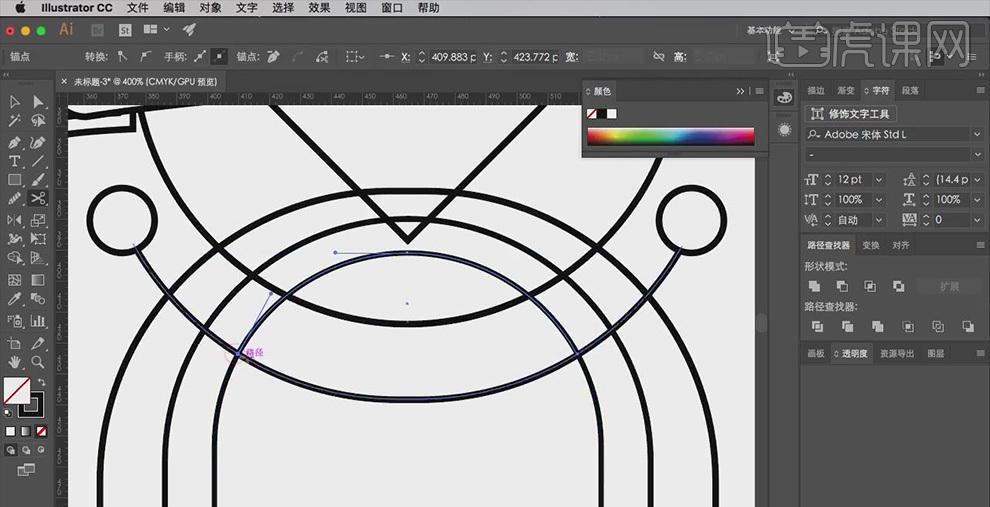Switch to the 段落 tab
The width and height of the screenshot is (990, 507).
(910, 91)
